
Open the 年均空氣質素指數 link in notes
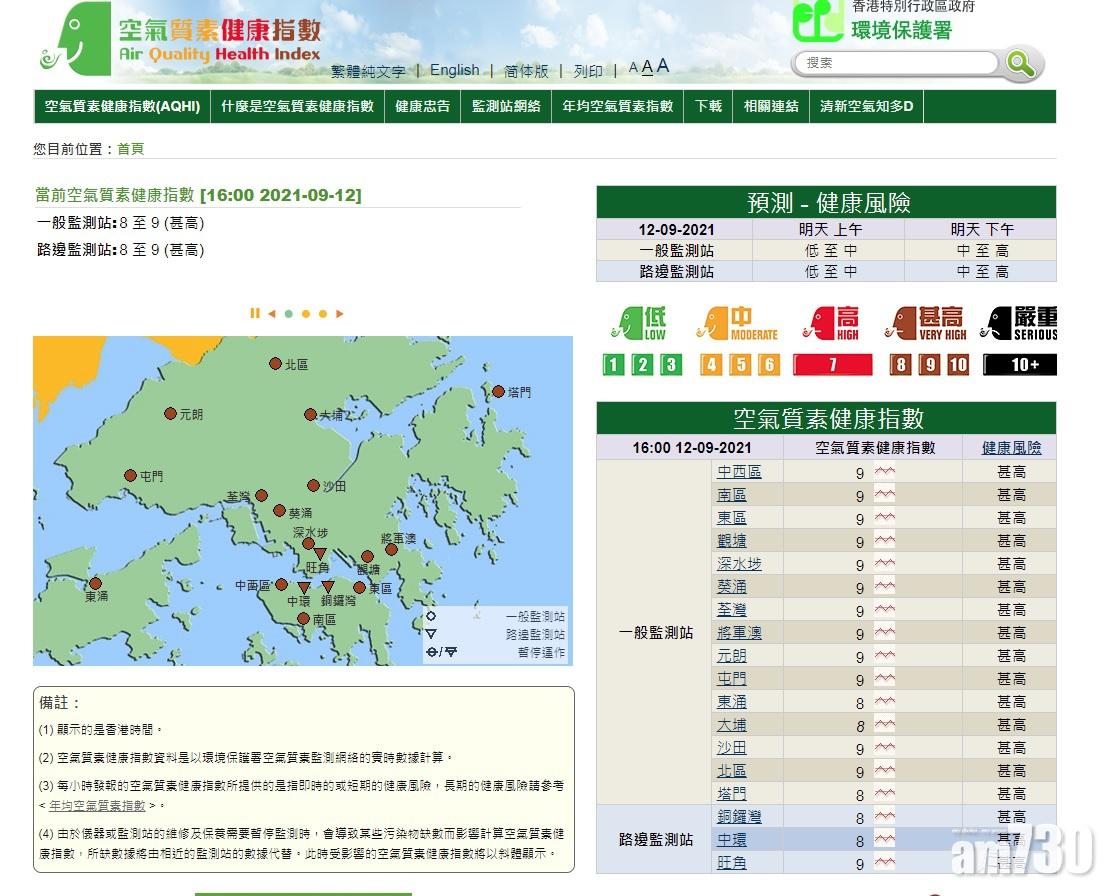(96, 805)
